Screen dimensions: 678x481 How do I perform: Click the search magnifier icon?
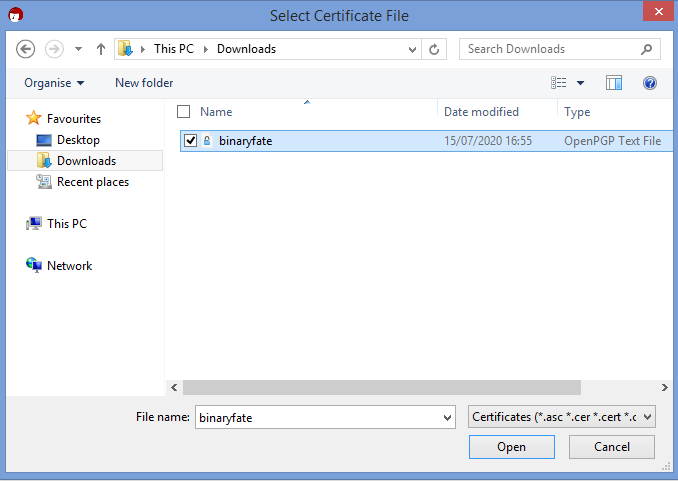coord(647,49)
